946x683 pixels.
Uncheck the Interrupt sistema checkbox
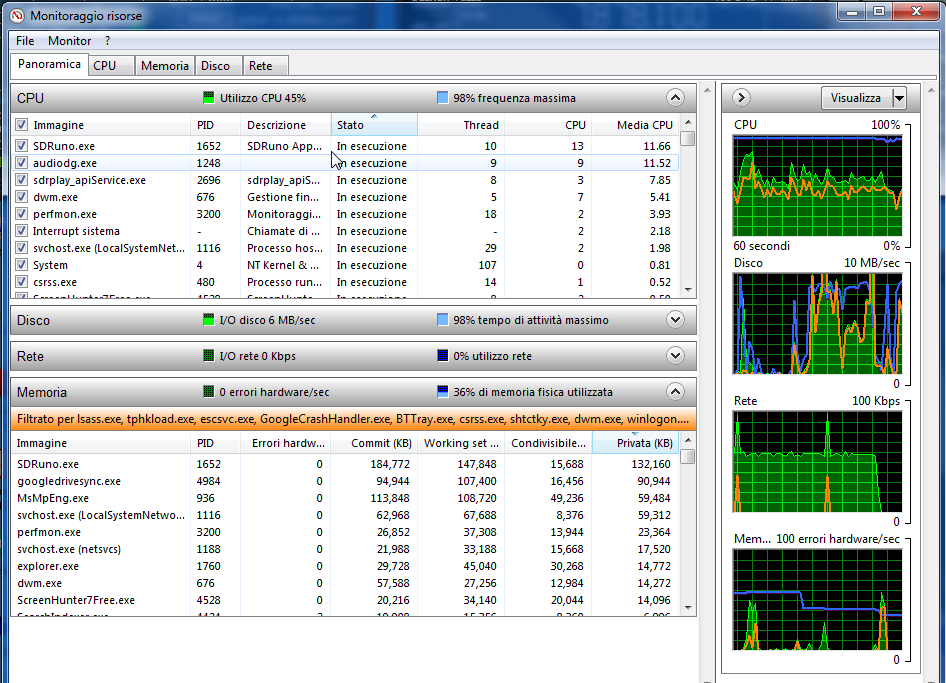pos(22,231)
